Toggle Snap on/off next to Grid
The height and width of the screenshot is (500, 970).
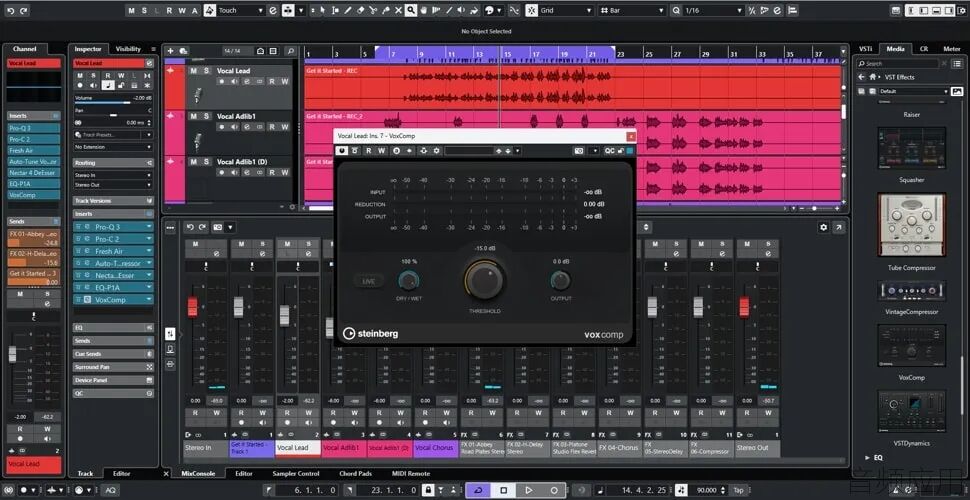[x=532, y=11]
